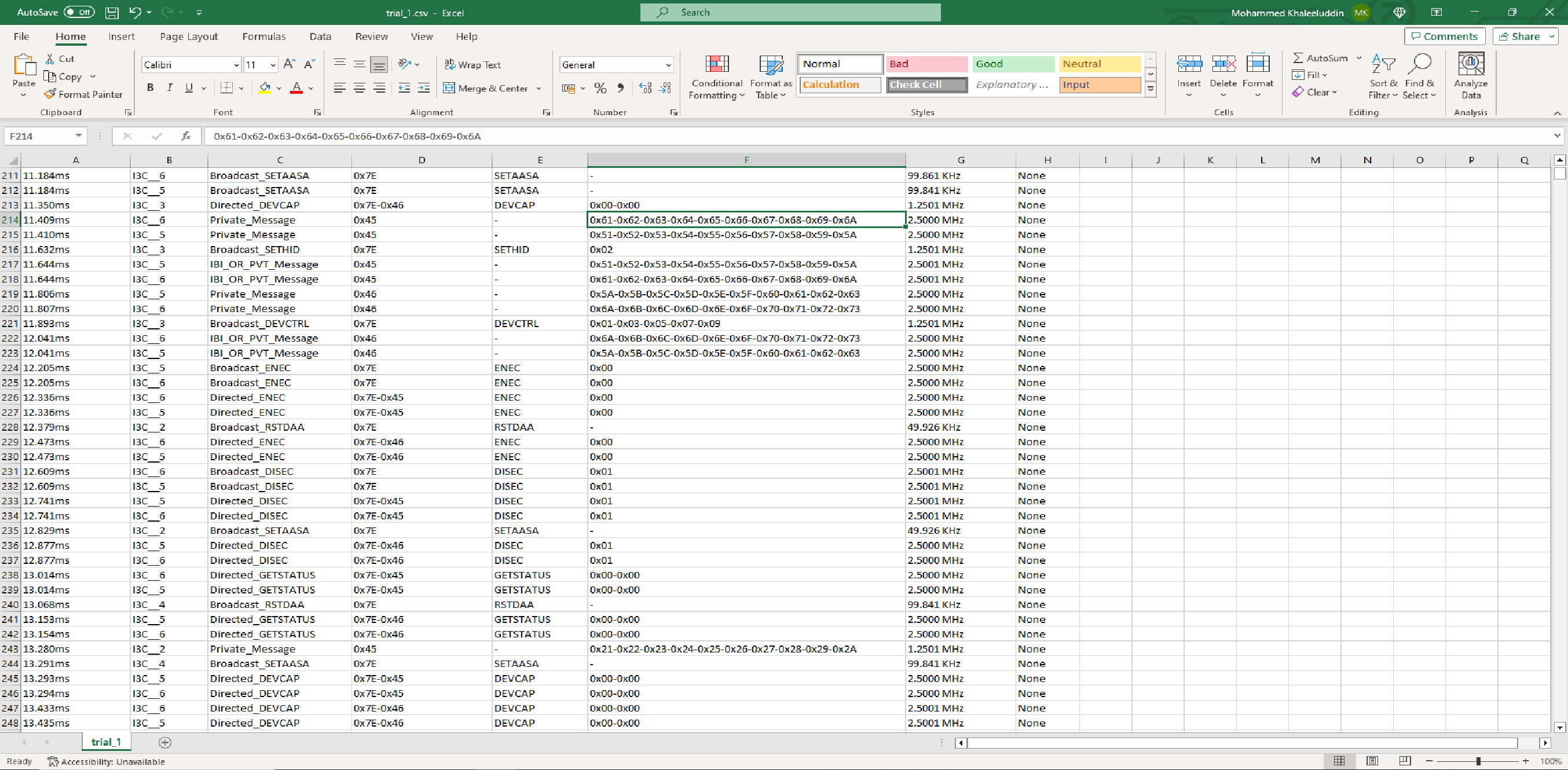Screen dimensions: 1568x770
Task: Toggle the AutoSave switch
Action: pos(79,12)
